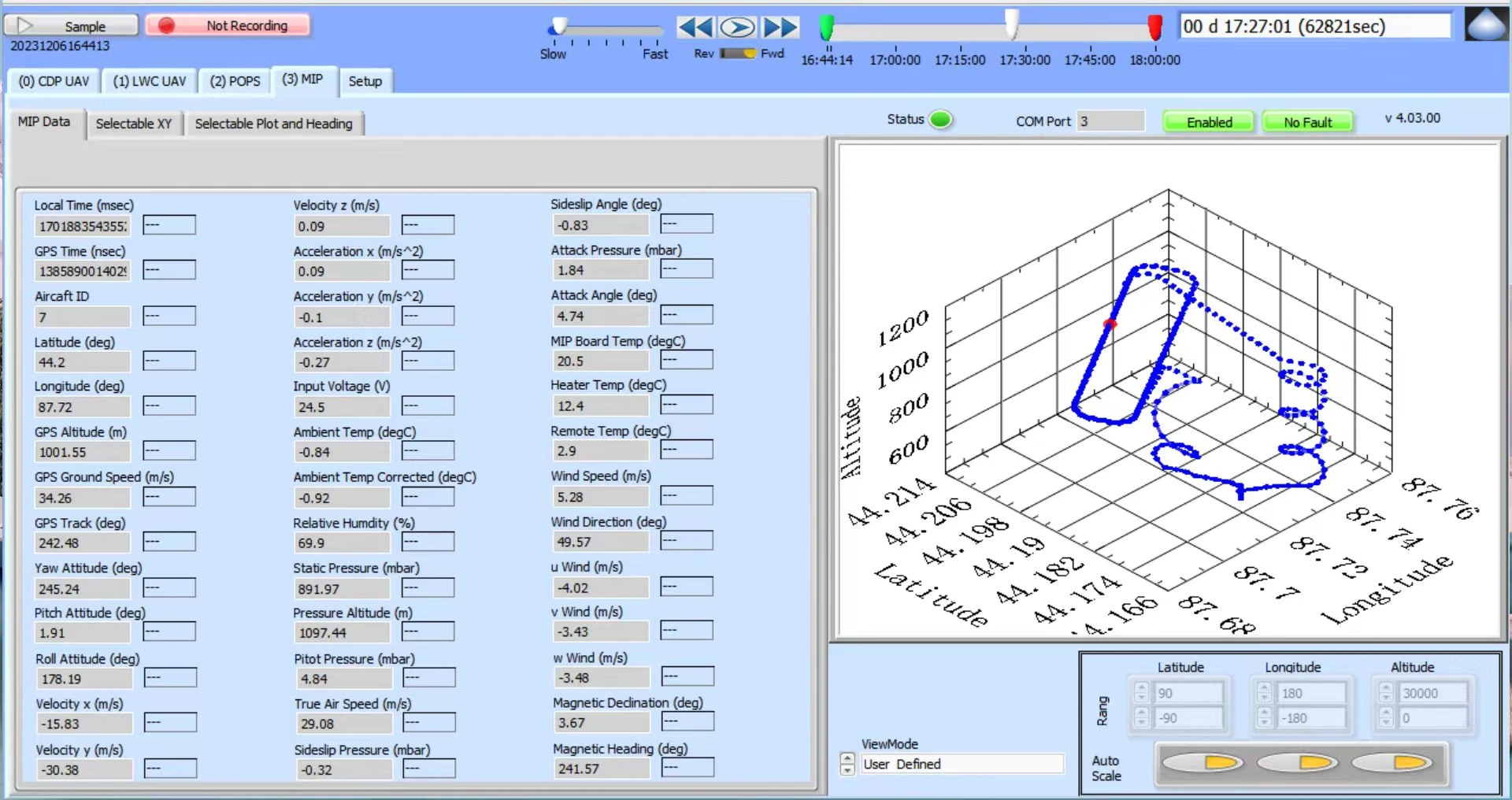This screenshot has width=1512, height=800.
Task: Click the green start marker on timeline
Action: pyautogui.click(x=826, y=28)
